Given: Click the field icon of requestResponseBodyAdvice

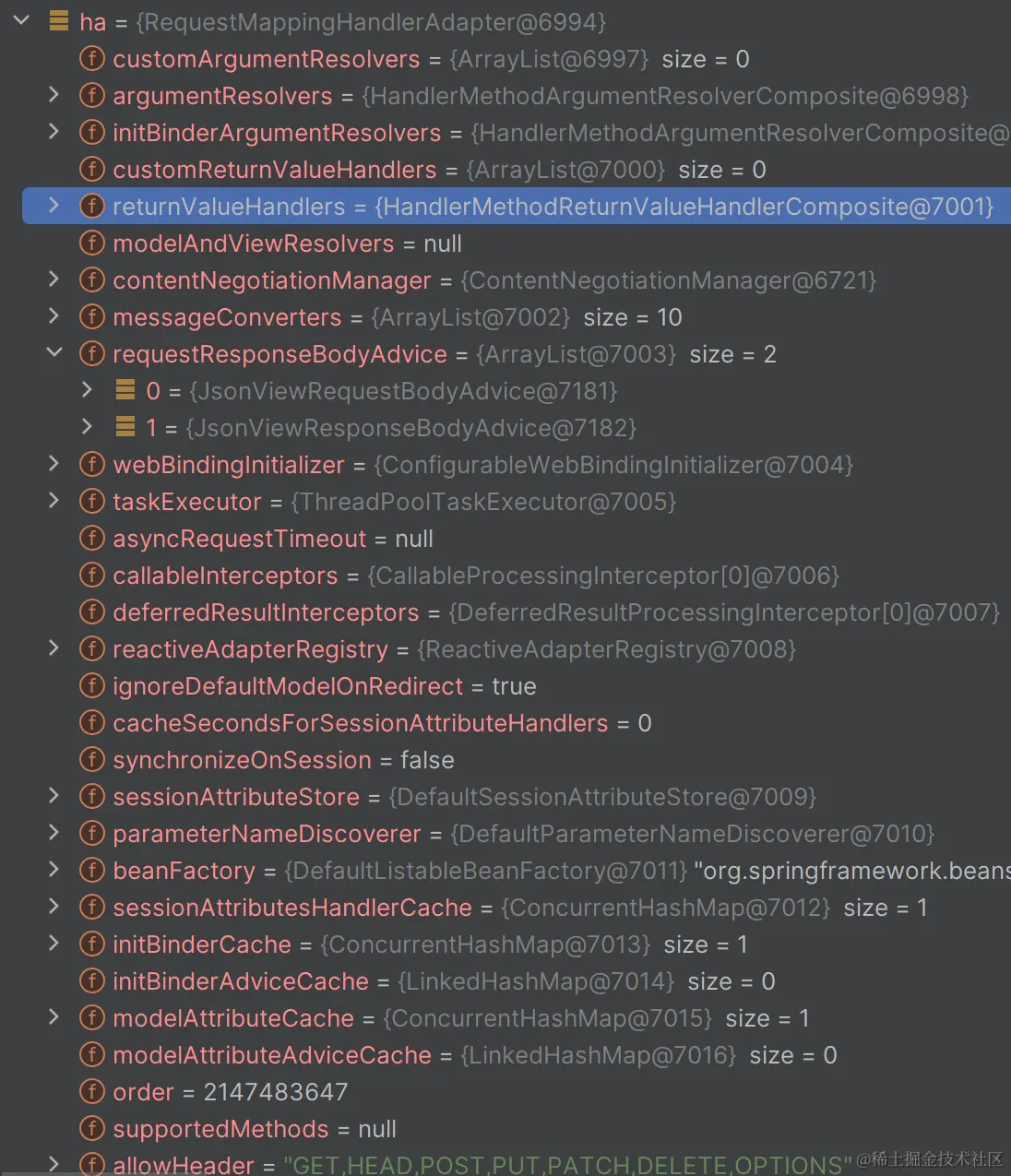Looking at the screenshot, I should (92, 354).
